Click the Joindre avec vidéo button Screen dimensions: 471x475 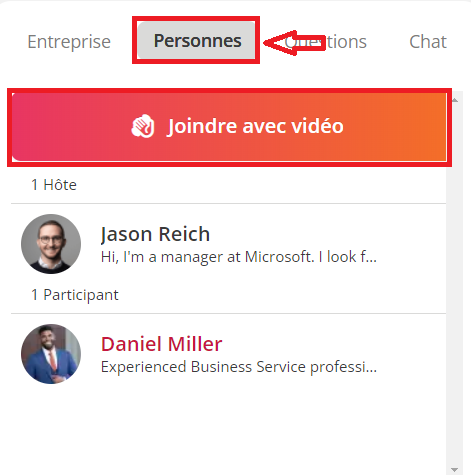pyautogui.click(x=229, y=127)
